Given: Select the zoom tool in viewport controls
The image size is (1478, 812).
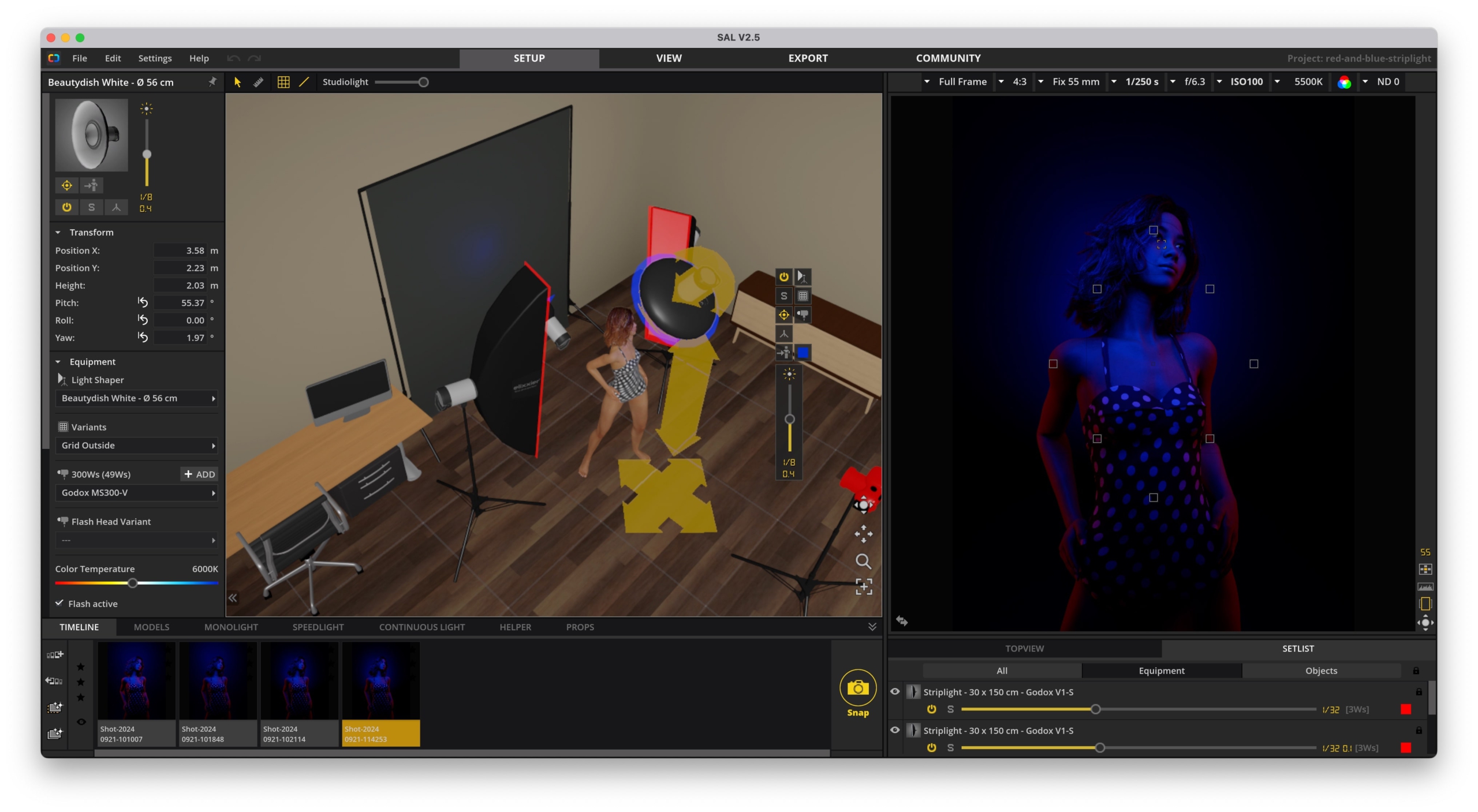Looking at the screenshot, I should point(861,561).
